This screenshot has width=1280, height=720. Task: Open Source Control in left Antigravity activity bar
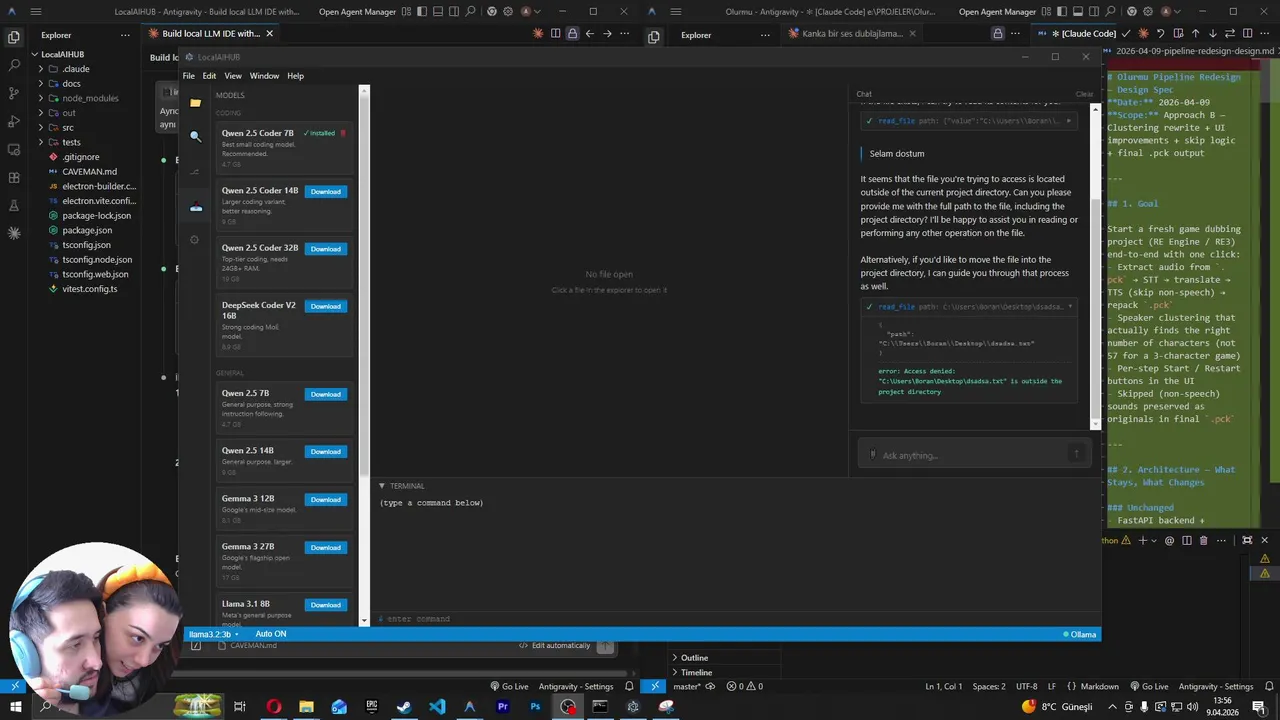(x=14, y=93)
